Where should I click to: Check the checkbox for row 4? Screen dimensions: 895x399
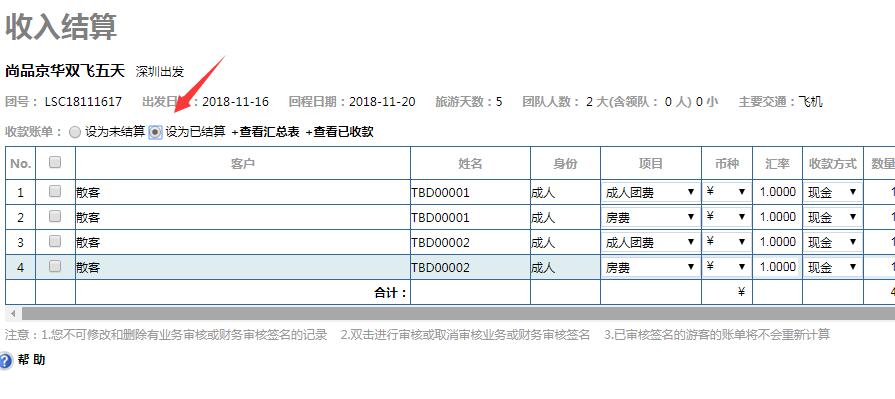55,266
